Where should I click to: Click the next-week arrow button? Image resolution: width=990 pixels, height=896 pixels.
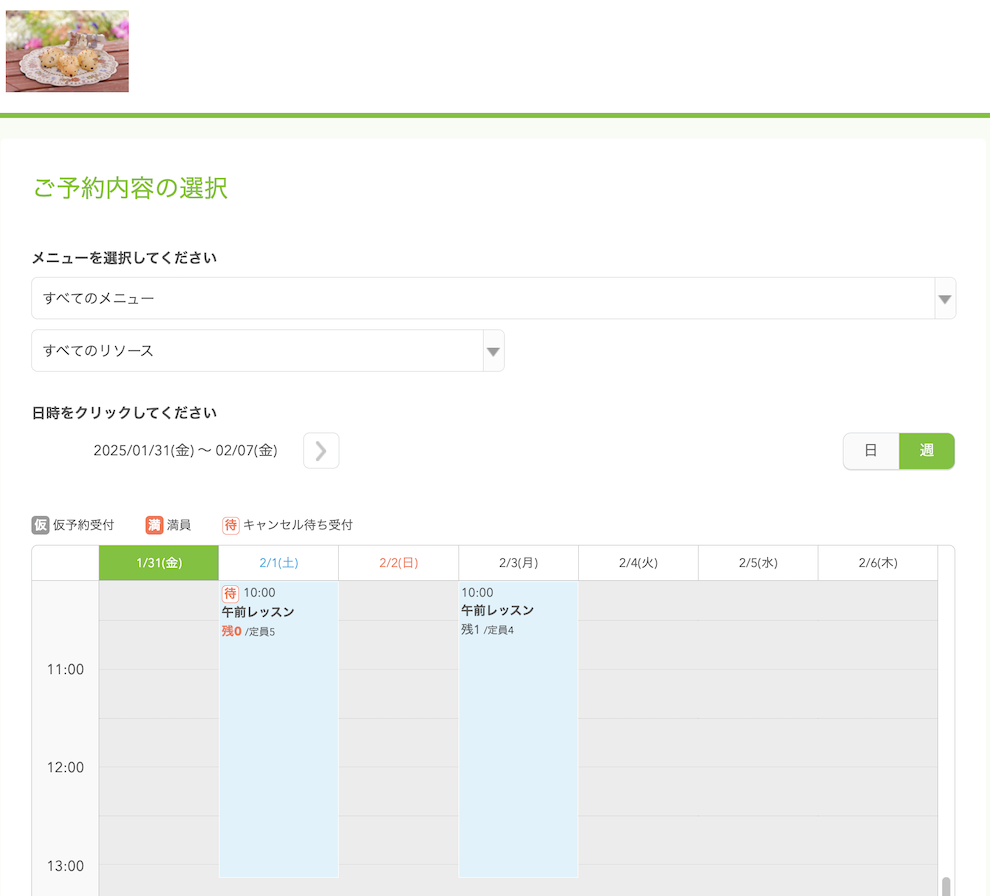(x=320, y=450)
